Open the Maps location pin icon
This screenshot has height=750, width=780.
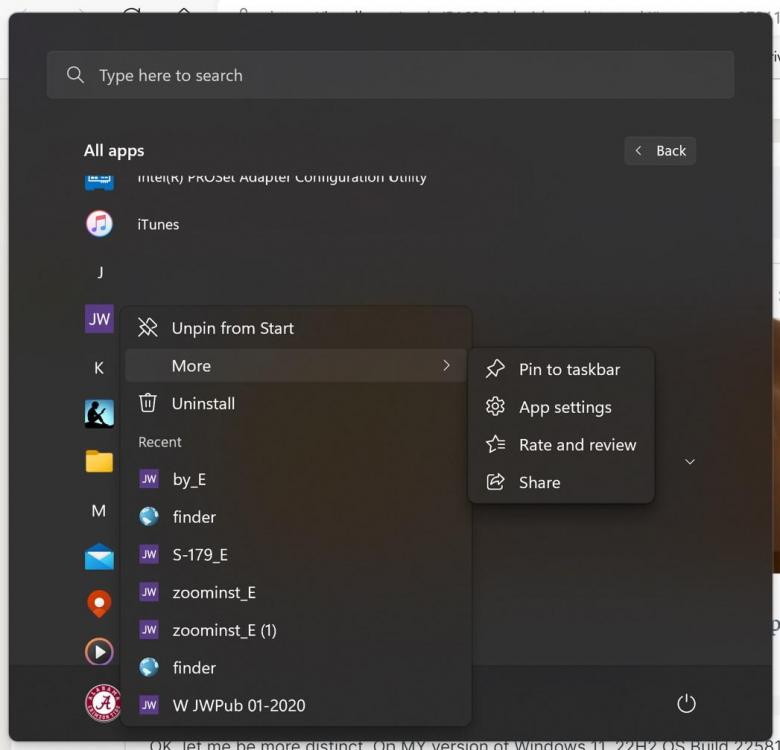click(x=99, y=604)
